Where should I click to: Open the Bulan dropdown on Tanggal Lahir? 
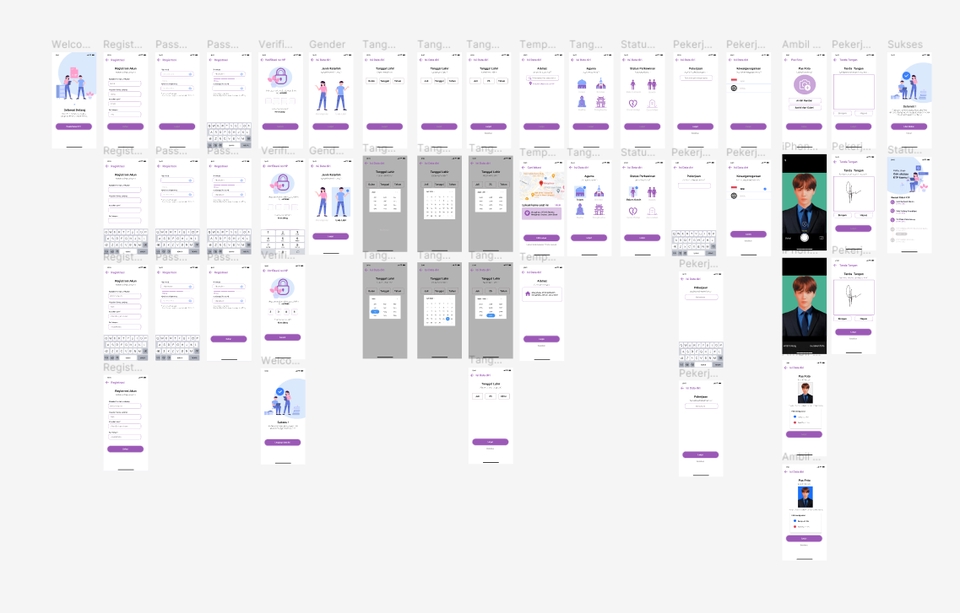[x=372, y=81]
